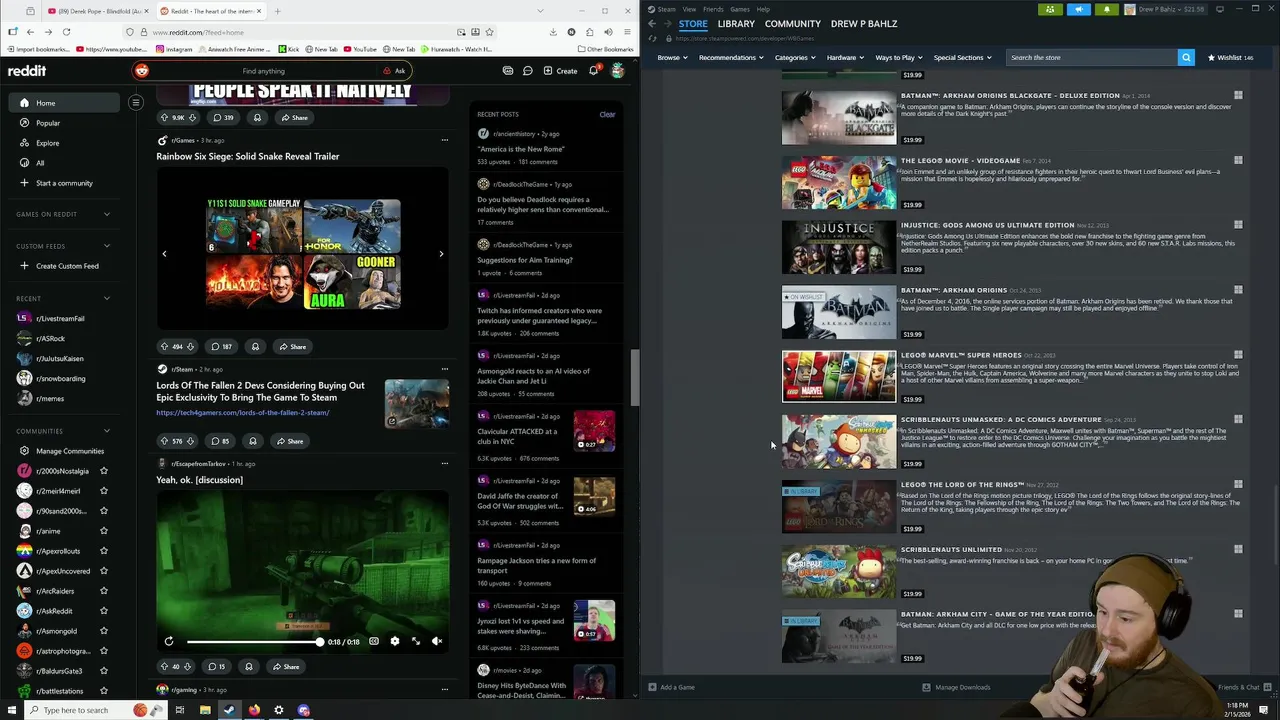
Task: Click Steam friends icon button in title bar
Action: [x=1049, y=9]
